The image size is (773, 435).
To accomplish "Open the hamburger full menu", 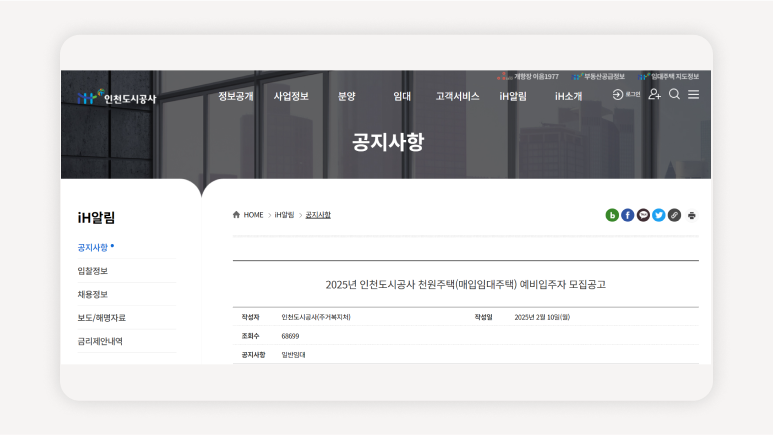I will [694, 94].
